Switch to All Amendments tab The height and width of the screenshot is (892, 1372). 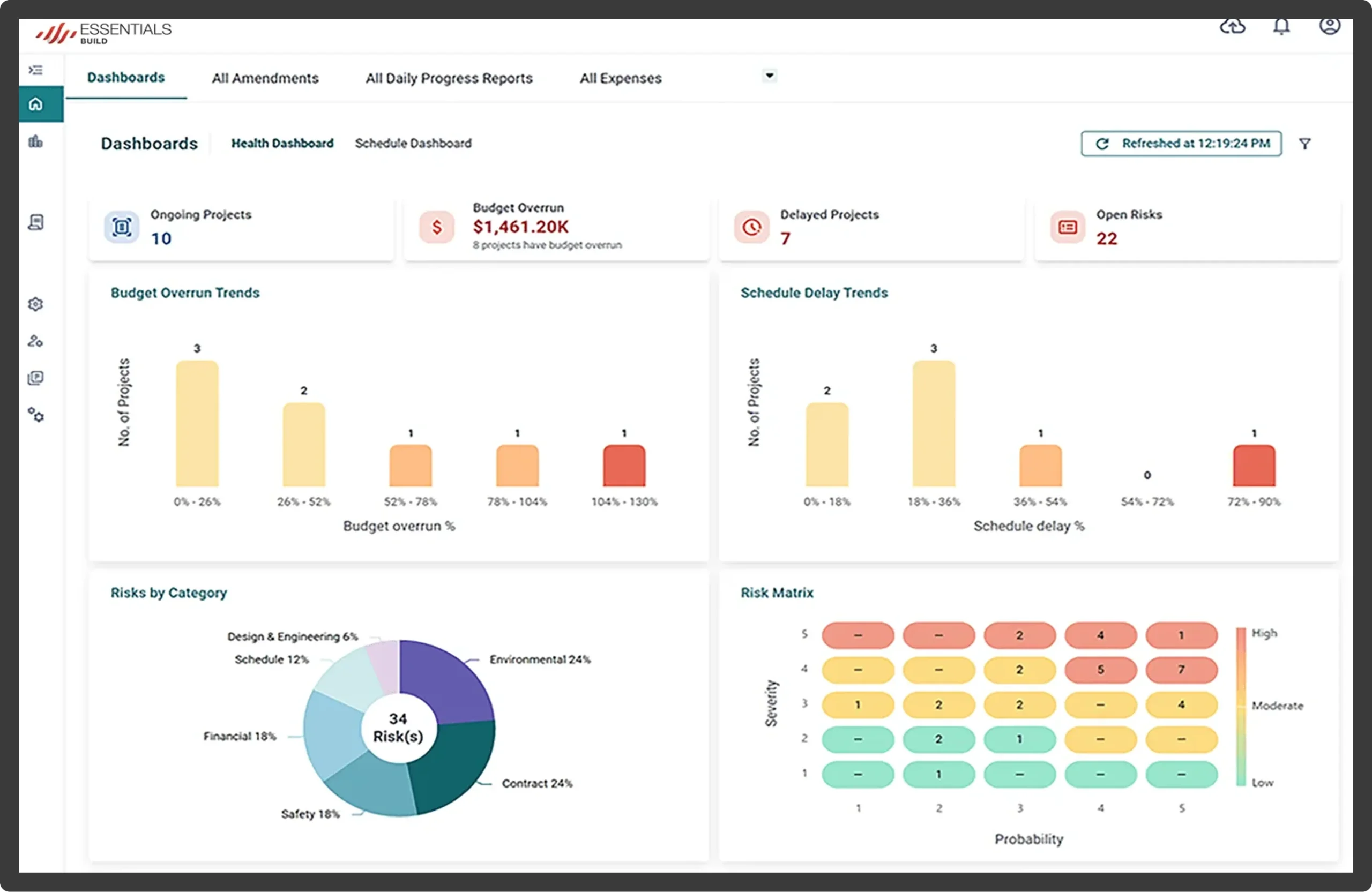pos(265,78)
